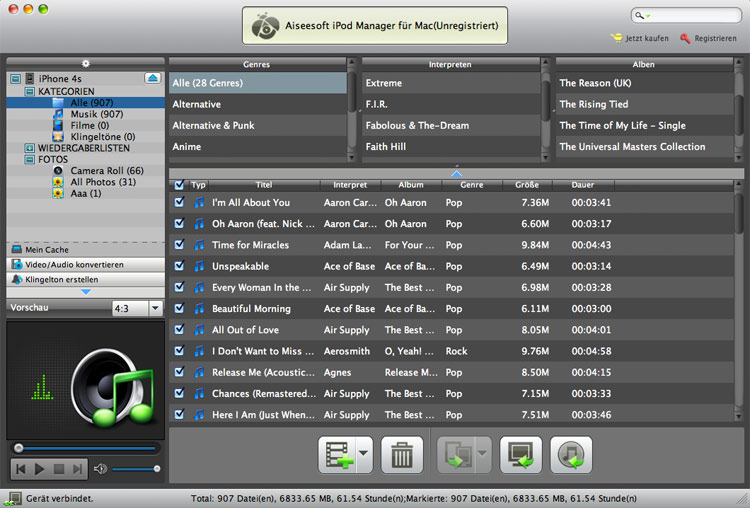Select Alle (28 Genres) filter

pyautogui.click(x=257, y=83)
